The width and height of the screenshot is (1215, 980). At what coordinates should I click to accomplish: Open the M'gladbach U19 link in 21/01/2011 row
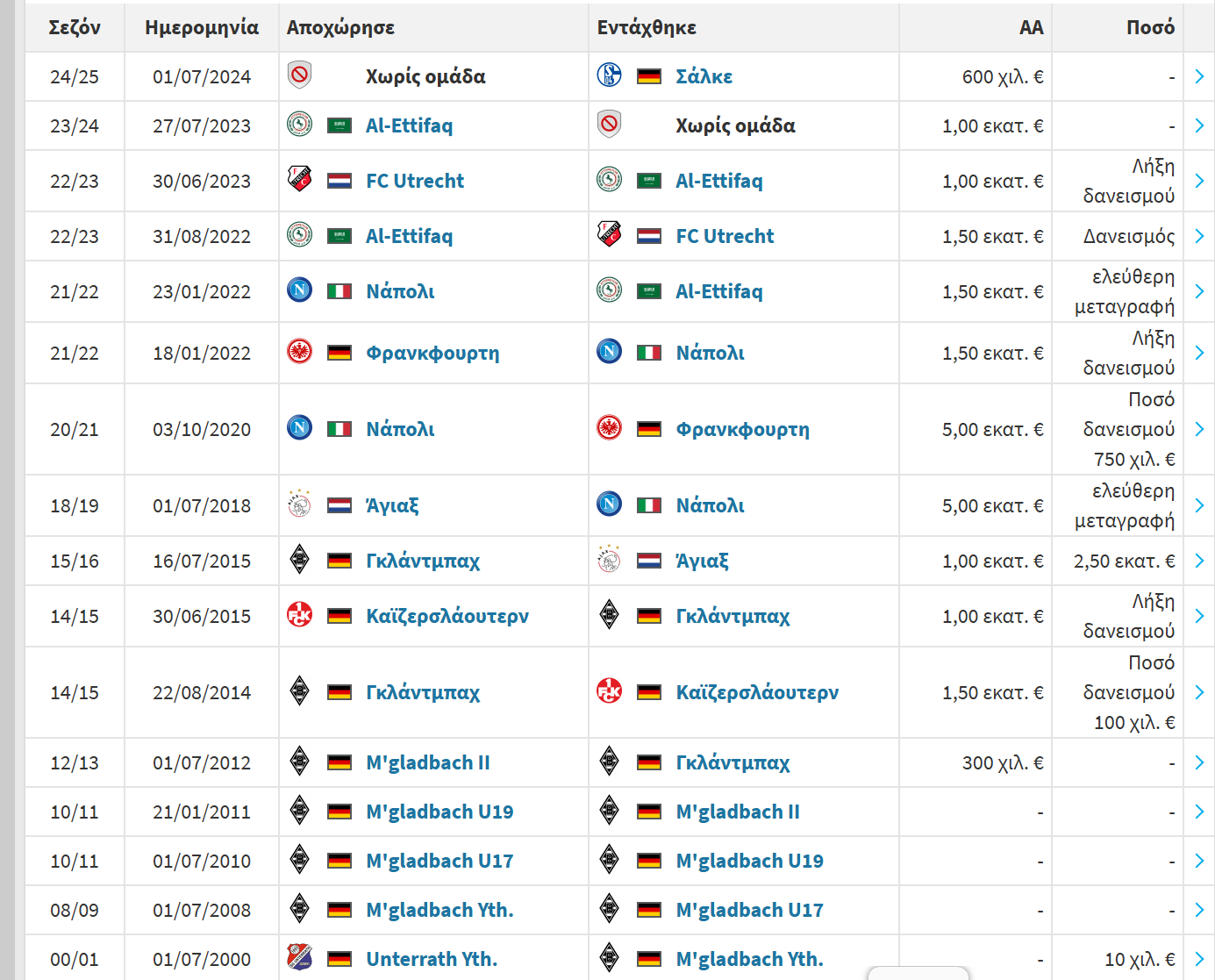pyautogui.click(x=440, y=812)
